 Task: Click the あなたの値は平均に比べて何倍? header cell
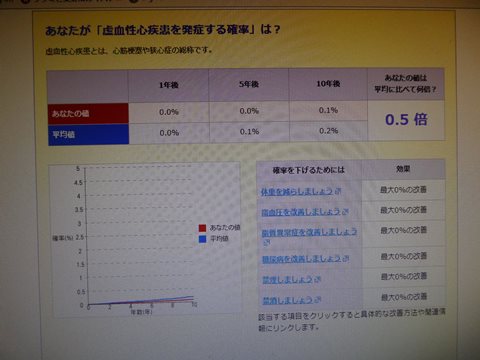406,84
